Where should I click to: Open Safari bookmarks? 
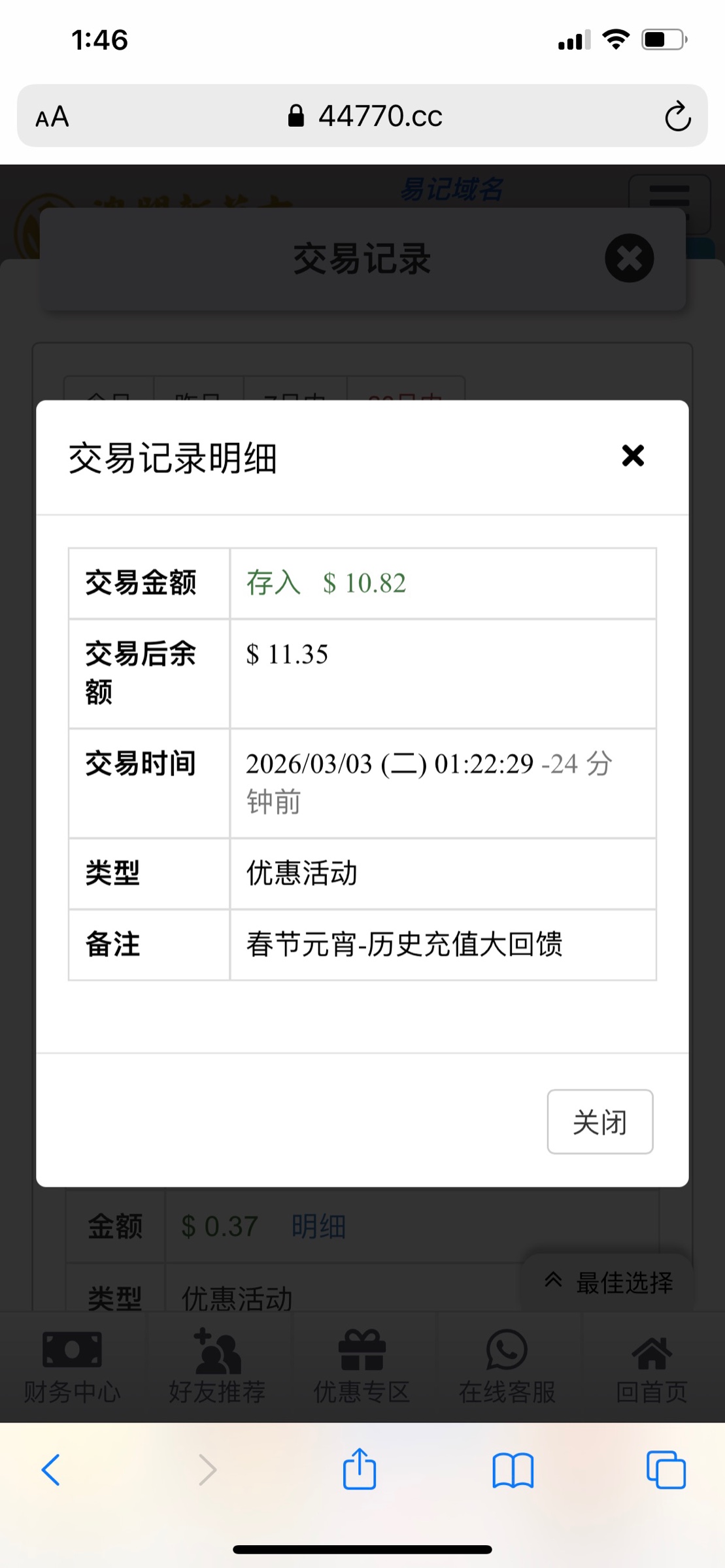click(x=513, y=1470)
